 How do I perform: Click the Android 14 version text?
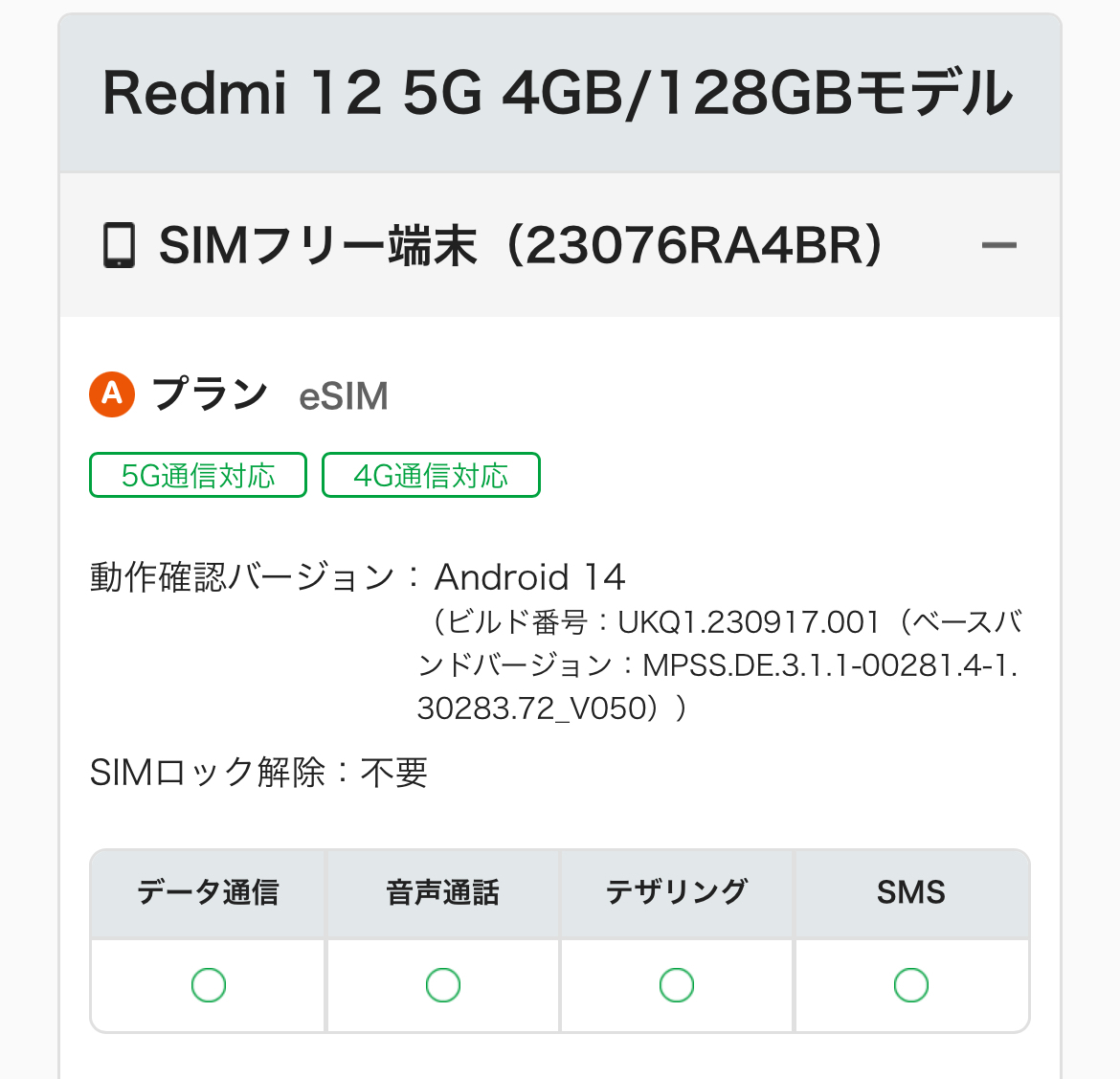click(529, 577)
